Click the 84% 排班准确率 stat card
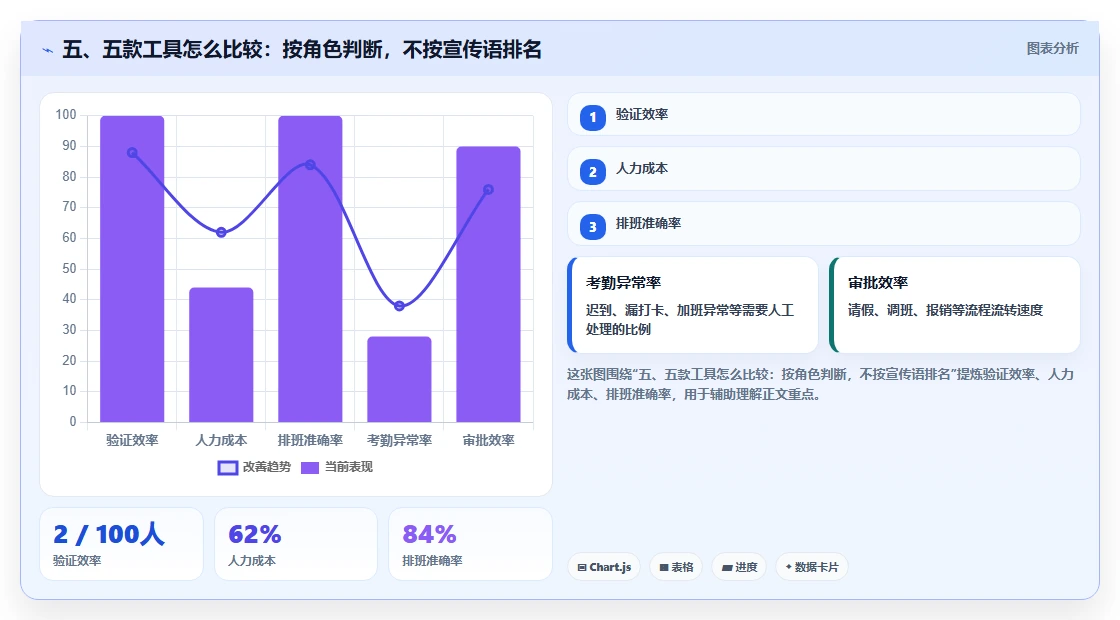 471,544
